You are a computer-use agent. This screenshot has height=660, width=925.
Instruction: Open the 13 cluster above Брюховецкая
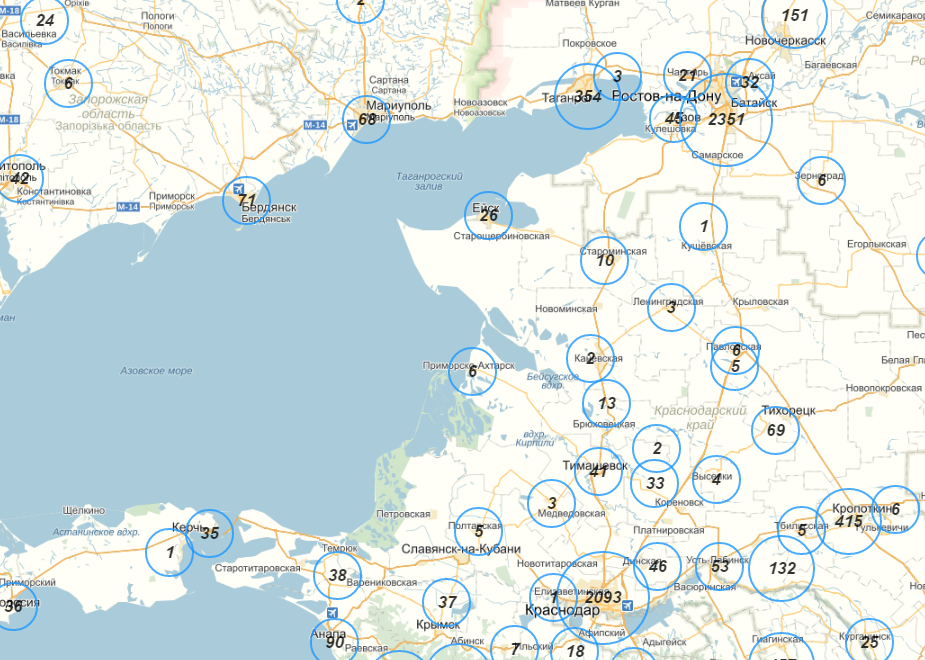pyautogui.click(x=606, y=403)
